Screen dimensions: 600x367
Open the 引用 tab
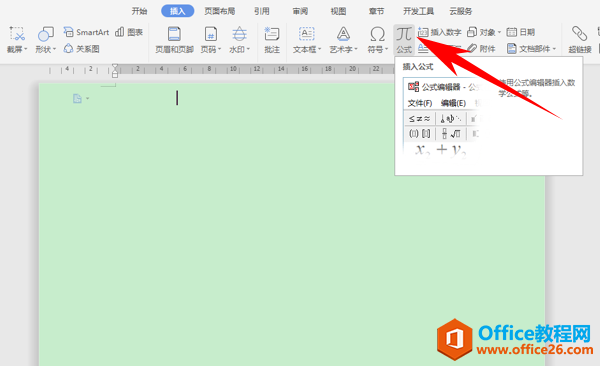pos(262,11)
